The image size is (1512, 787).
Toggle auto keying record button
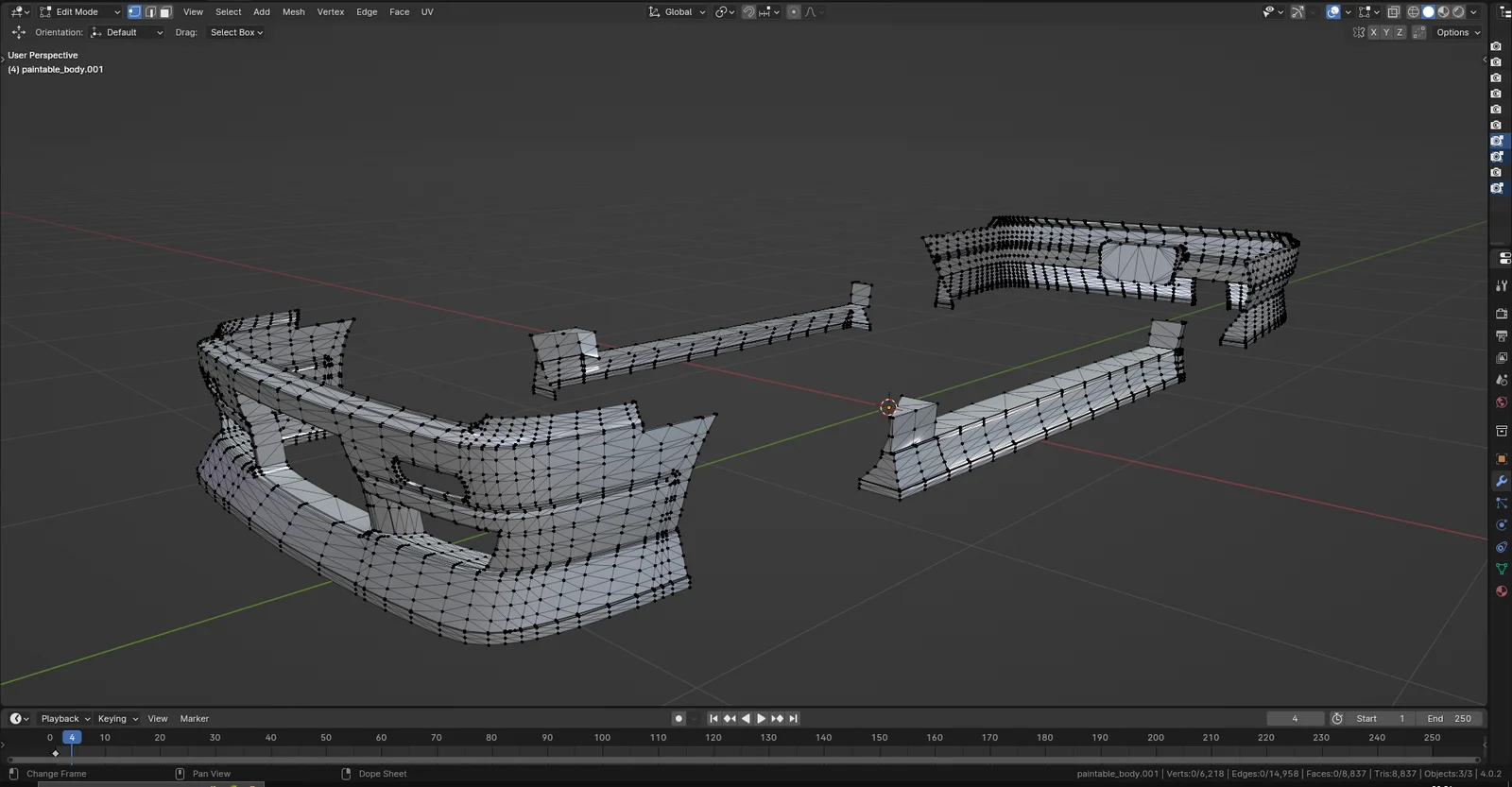click(679, 719)
